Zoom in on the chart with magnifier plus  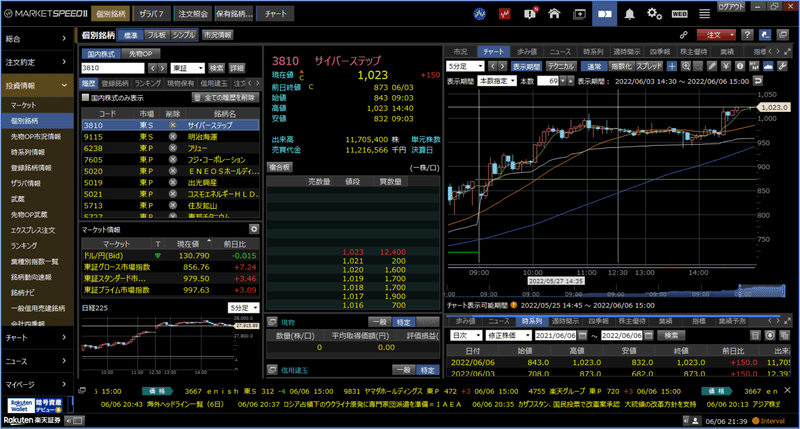click(686, 66)
